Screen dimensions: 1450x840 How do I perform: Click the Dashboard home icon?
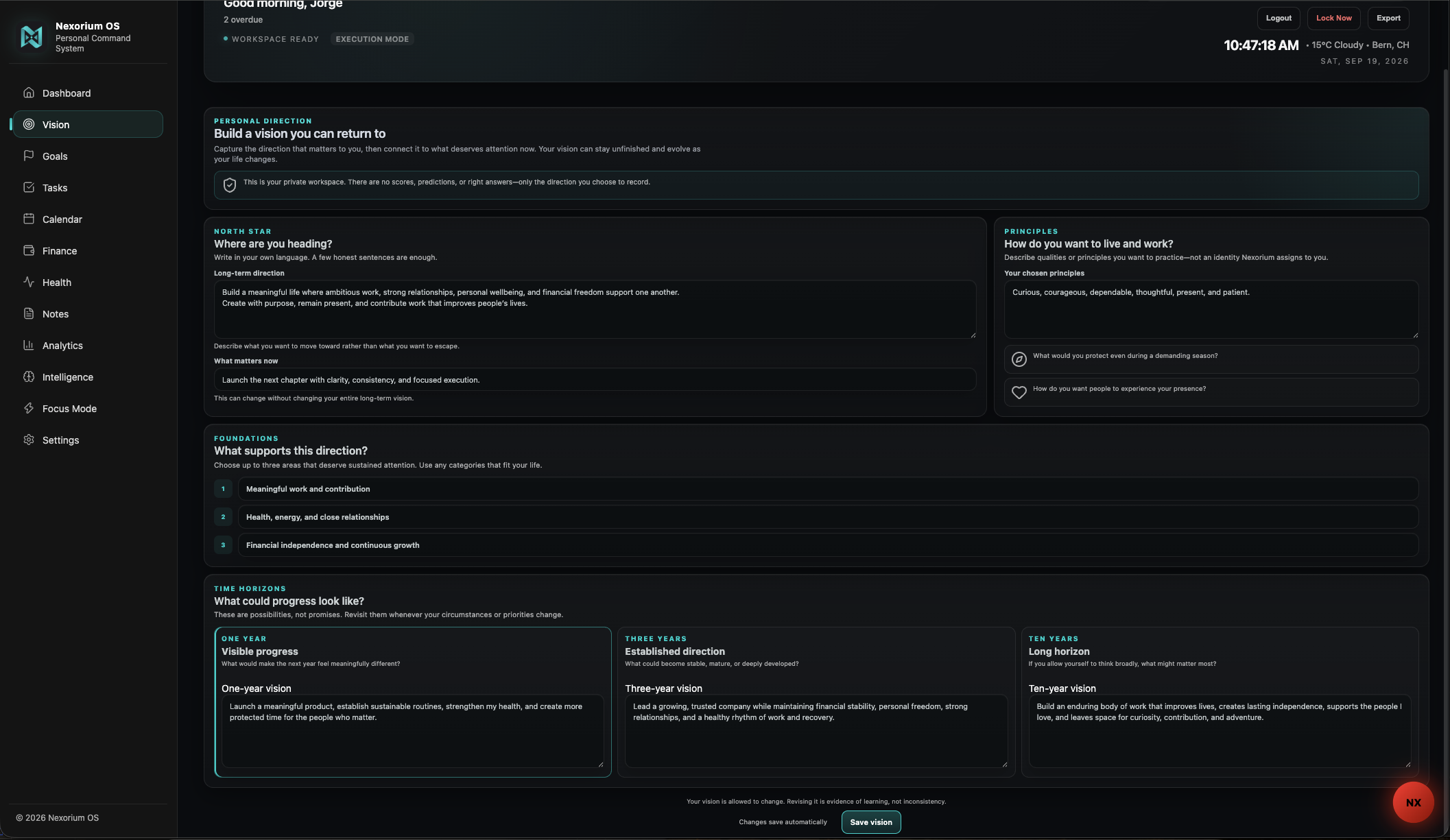pos(29,93)
